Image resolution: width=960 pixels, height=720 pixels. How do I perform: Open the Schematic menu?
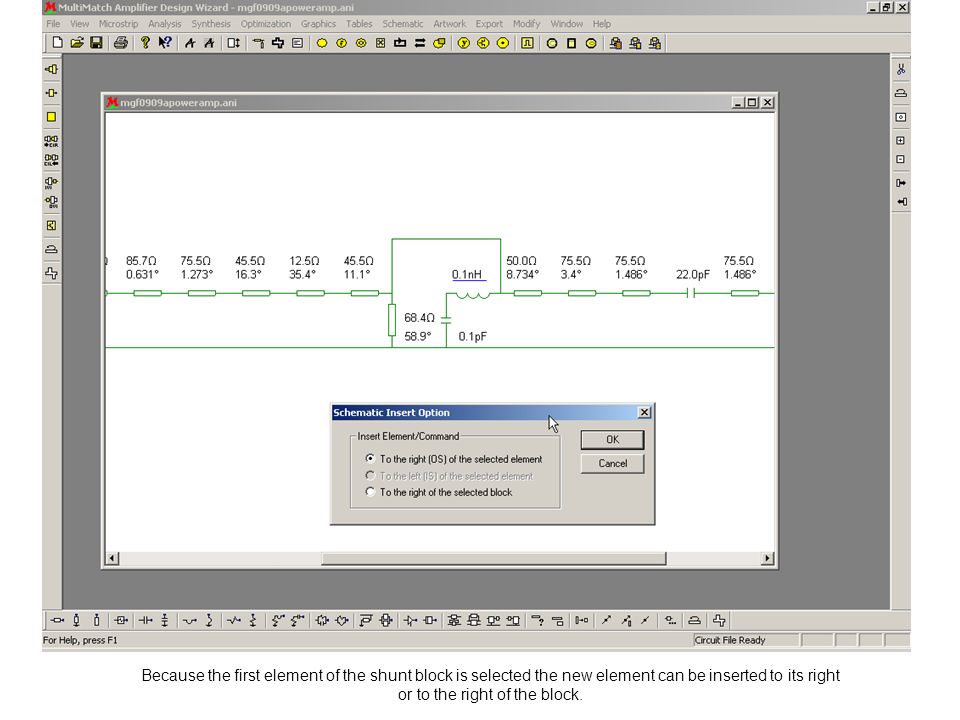pos(403,24)
